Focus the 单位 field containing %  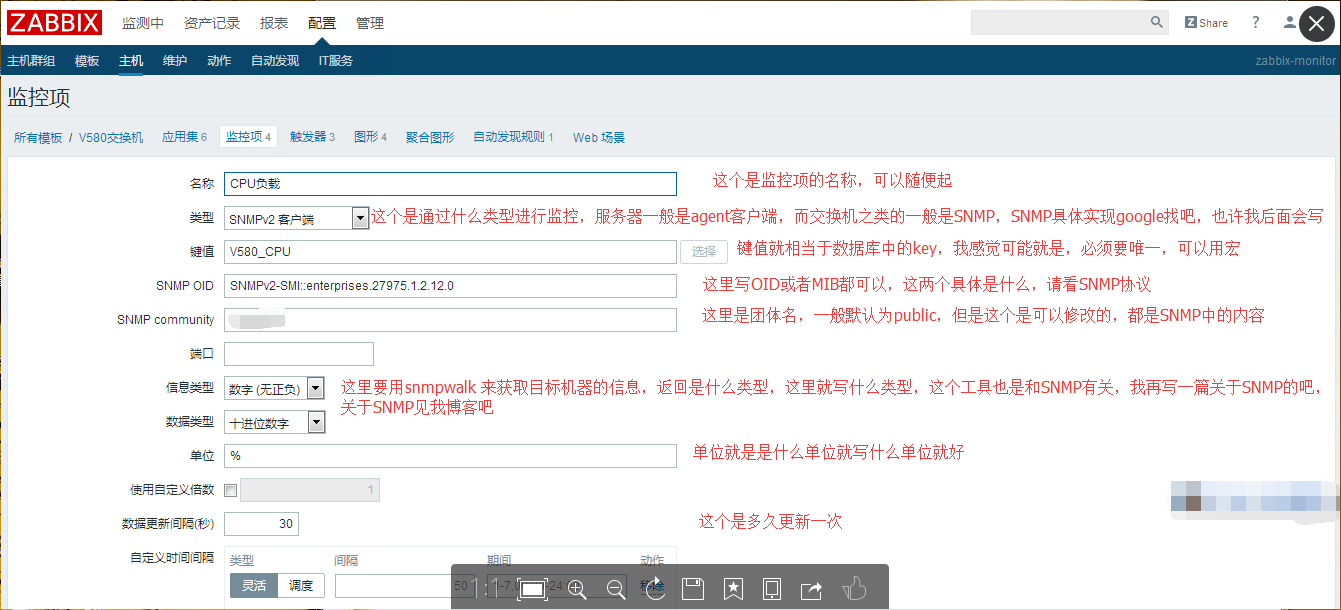[x=450, y=456]
